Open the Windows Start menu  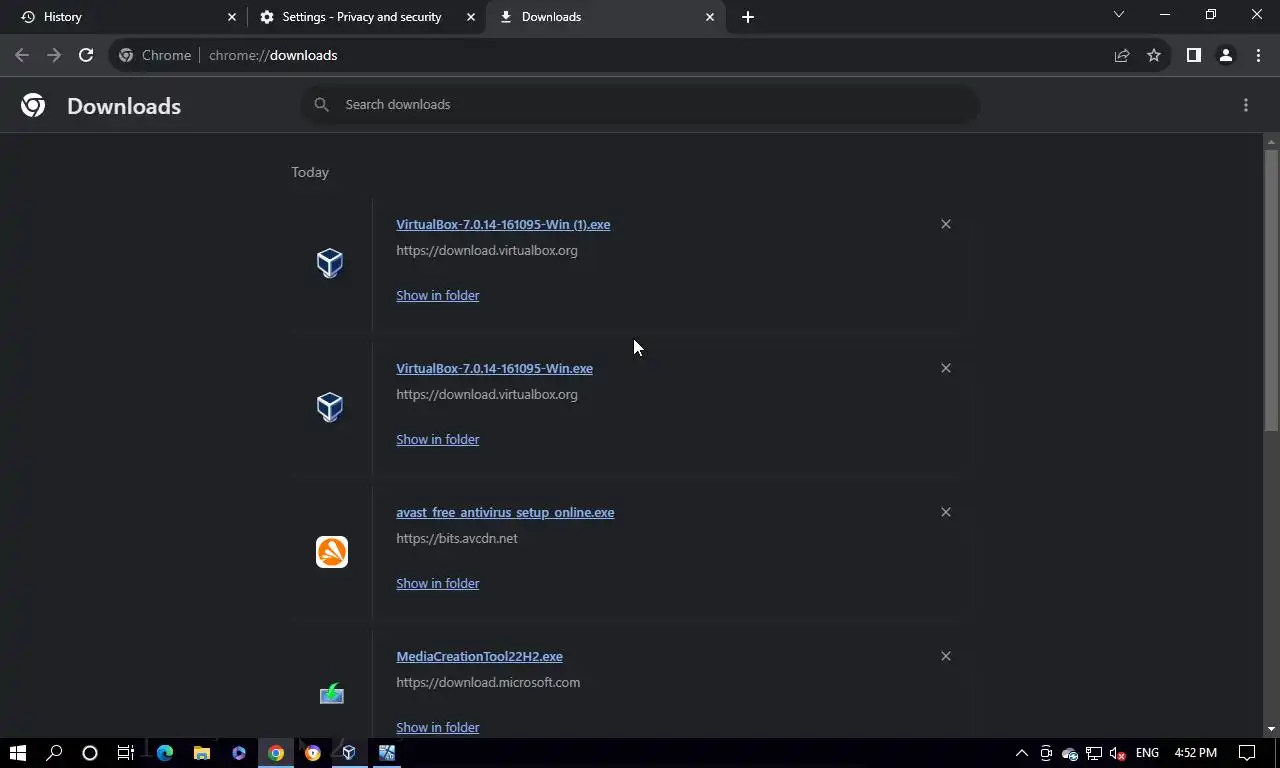(17, 753)
